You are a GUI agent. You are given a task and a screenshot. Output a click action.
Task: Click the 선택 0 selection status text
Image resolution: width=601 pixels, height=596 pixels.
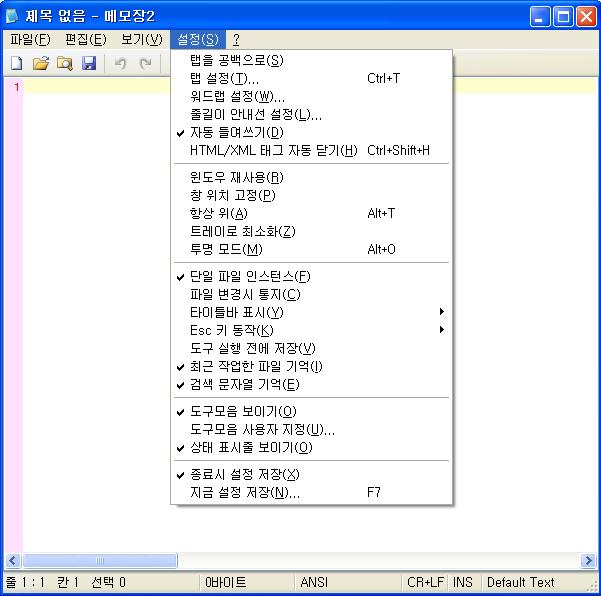pyautogui.click(x=109, y=583)
